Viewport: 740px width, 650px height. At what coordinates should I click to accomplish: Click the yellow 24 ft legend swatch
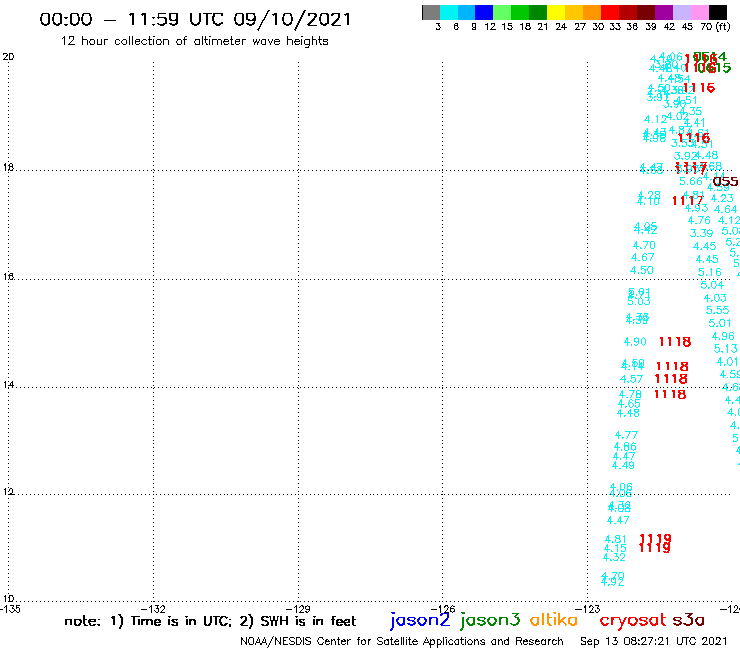[556, 12]
